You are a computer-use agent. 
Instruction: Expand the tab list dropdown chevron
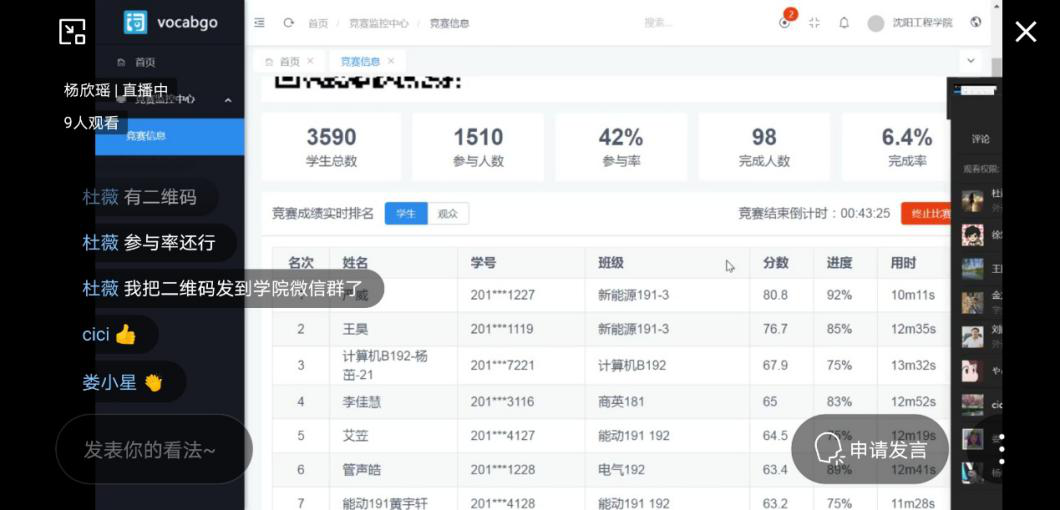click(970, 61)
